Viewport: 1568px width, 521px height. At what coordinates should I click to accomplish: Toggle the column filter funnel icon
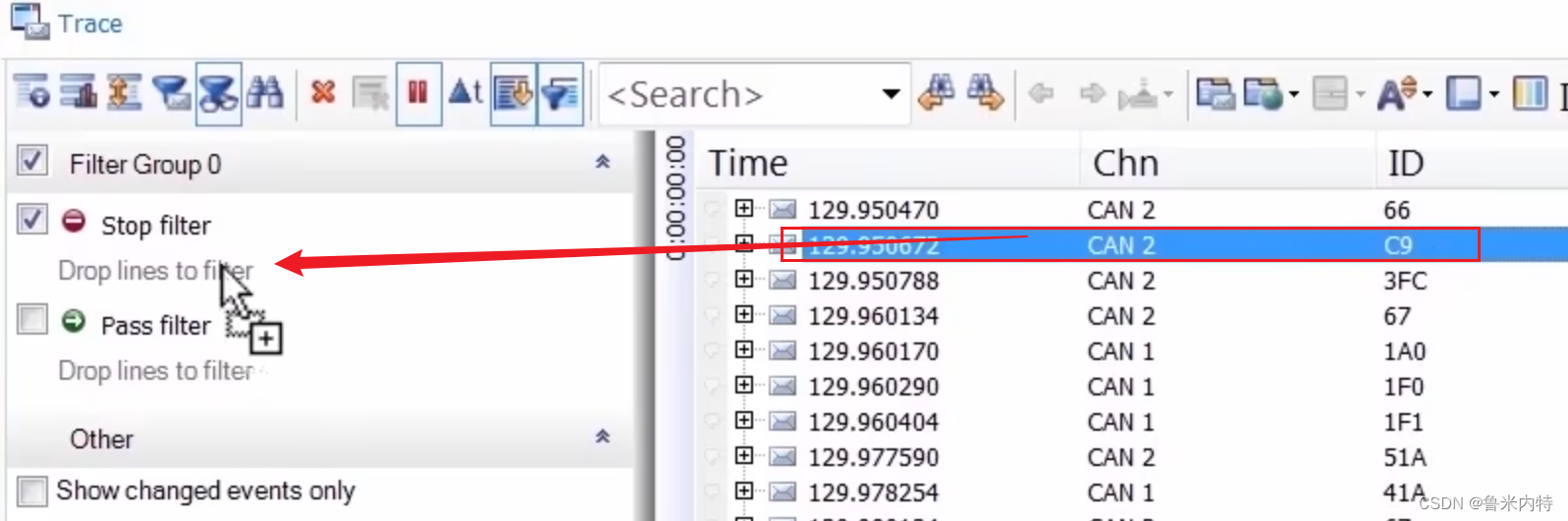click(561, 93)
